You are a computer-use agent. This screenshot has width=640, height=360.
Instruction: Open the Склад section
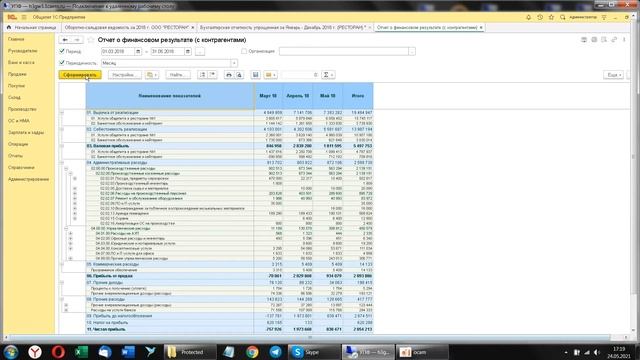pos(14,98)
